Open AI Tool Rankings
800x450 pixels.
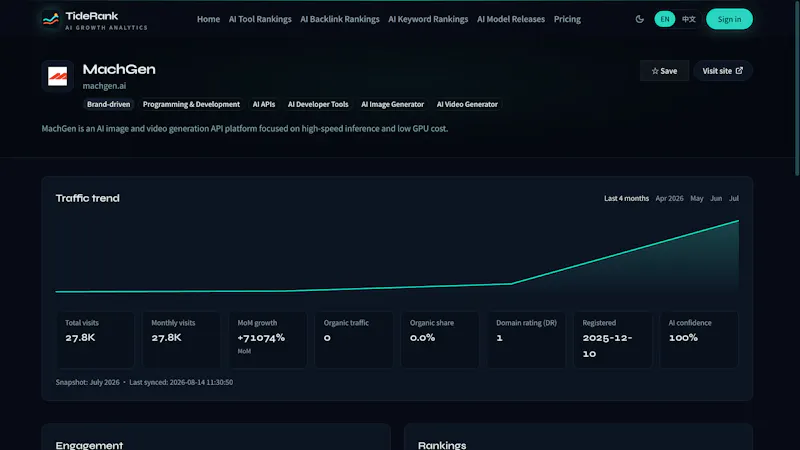point(260,19)
